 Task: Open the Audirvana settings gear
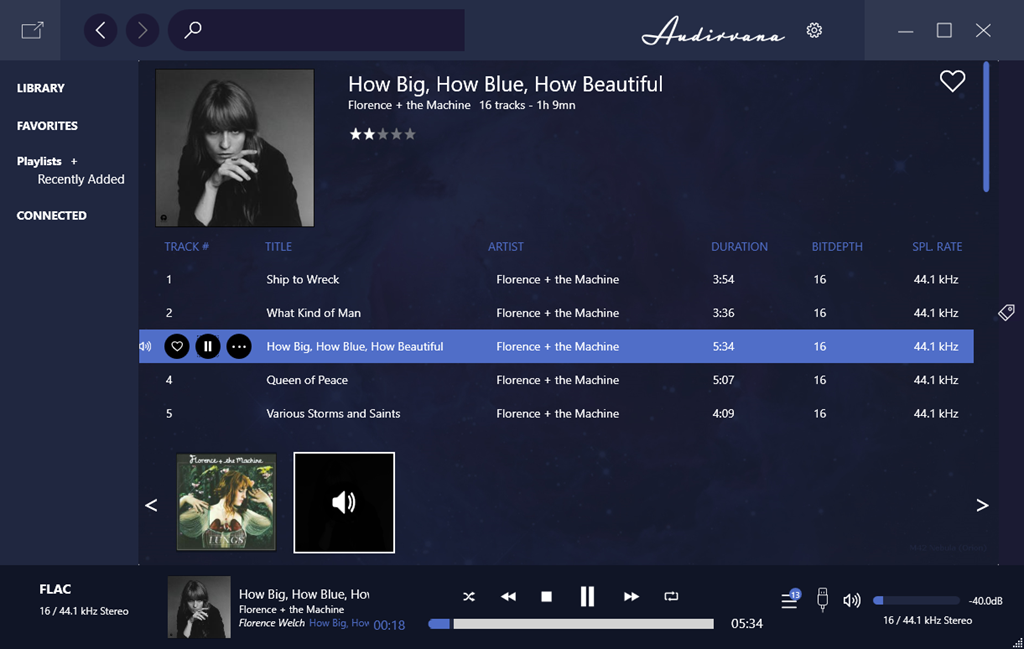pyautogui.click(x=814, y=31)
